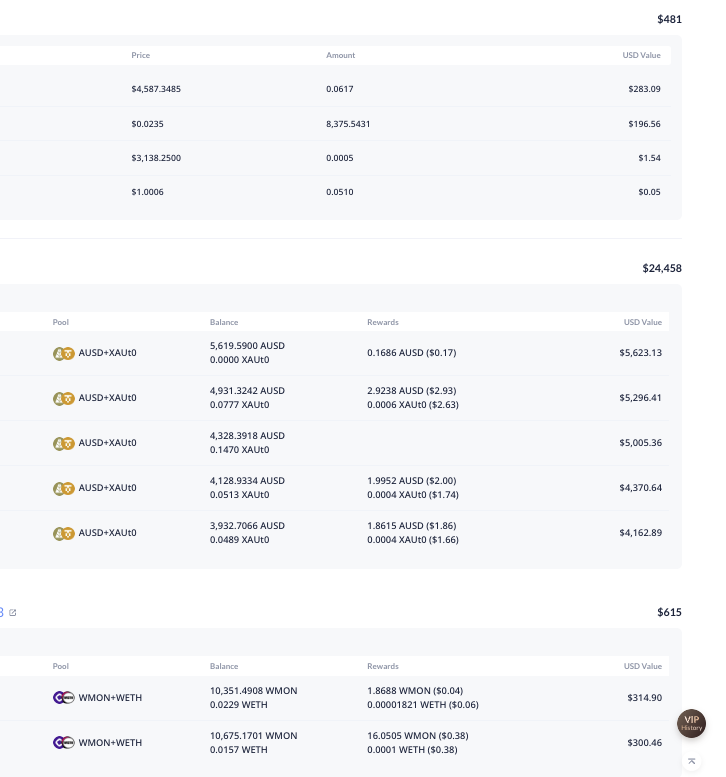Click the Pool header in AUSD+XAUt0 table

point(60,322)
